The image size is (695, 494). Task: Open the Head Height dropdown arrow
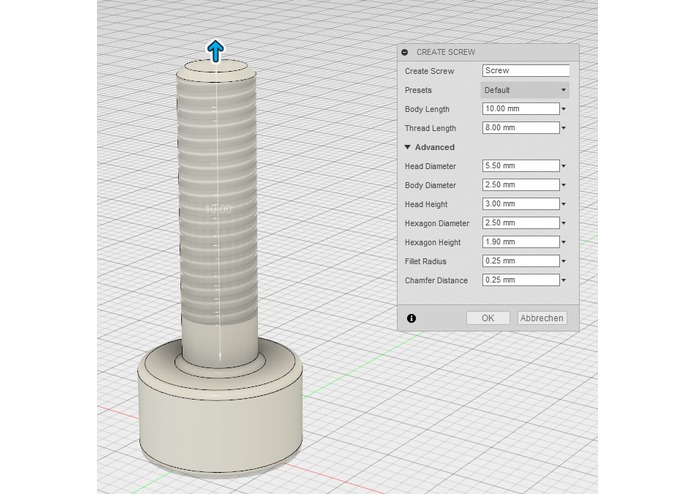click(x=564, y=204)
